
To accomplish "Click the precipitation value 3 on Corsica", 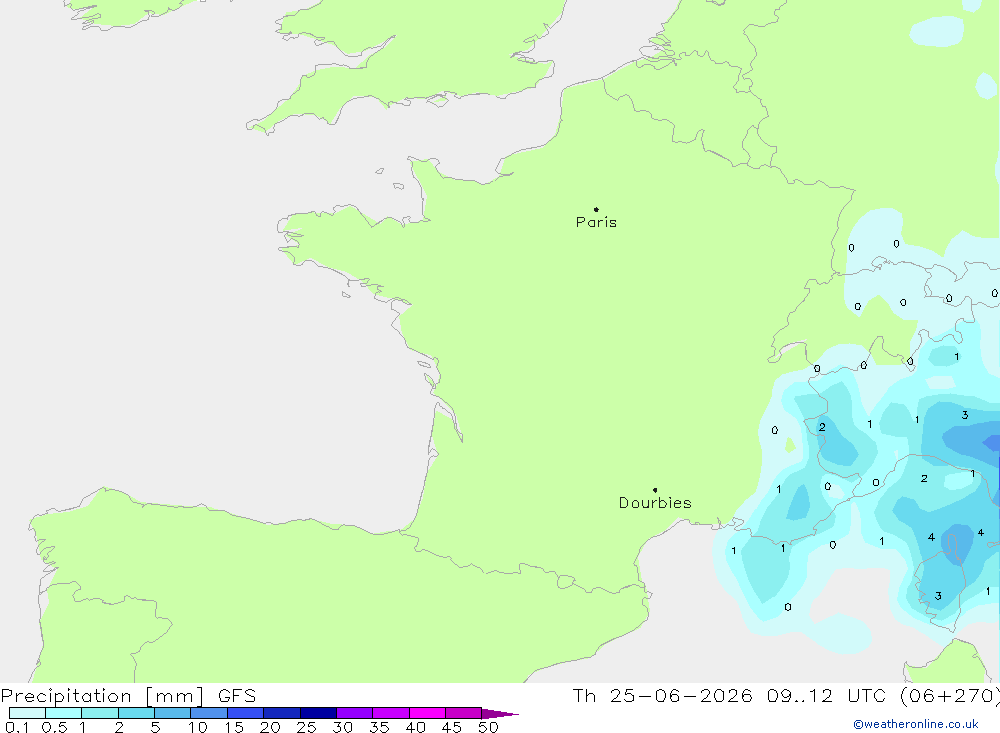I will pos(938,596).
